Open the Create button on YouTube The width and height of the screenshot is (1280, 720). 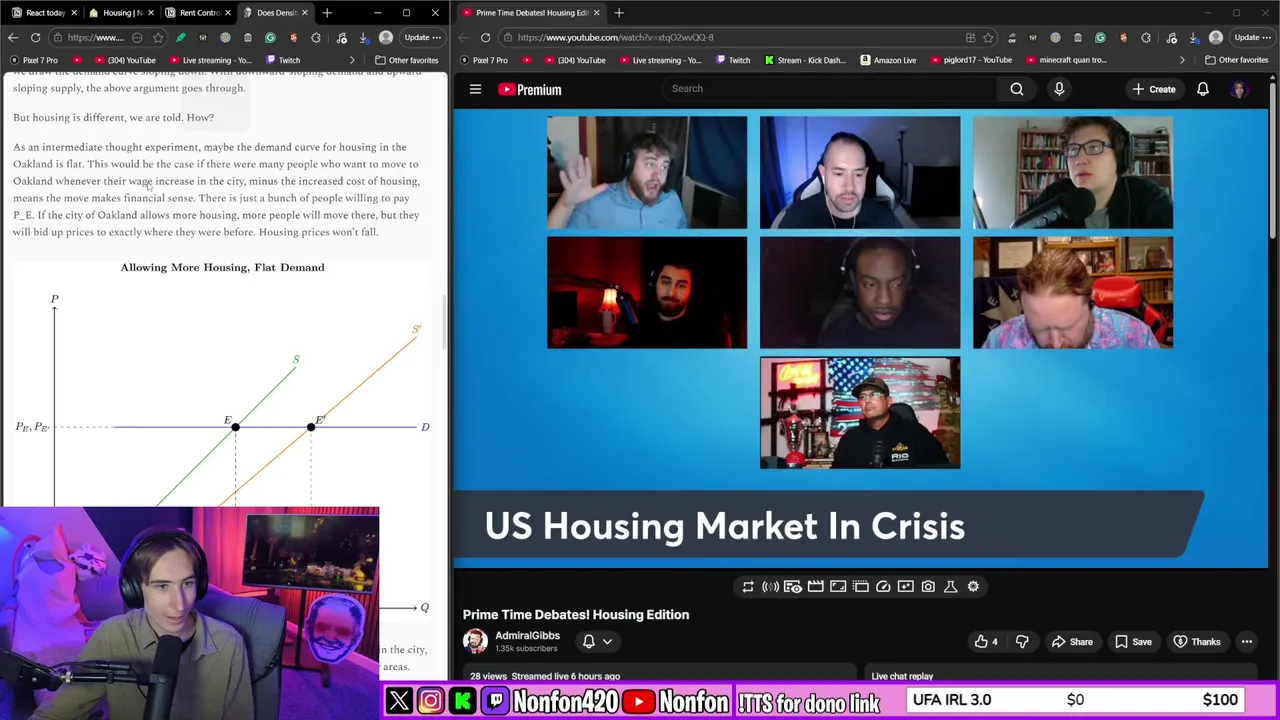(1153, 89)
